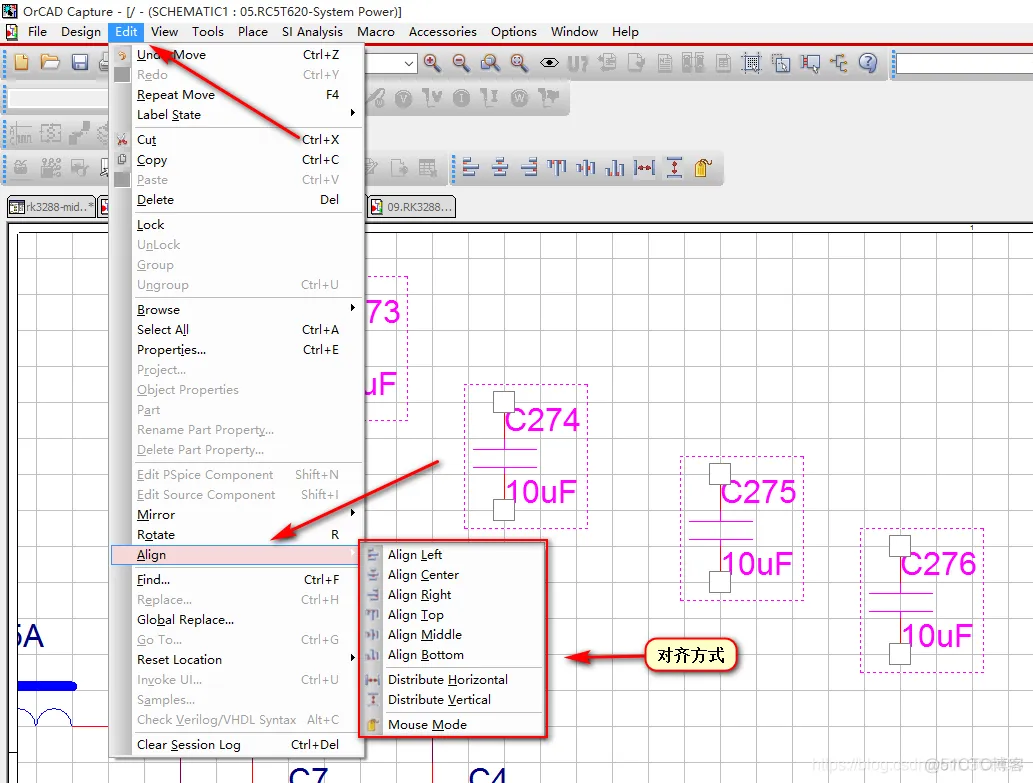Click the eye fisheye view icon

(549, 63)
